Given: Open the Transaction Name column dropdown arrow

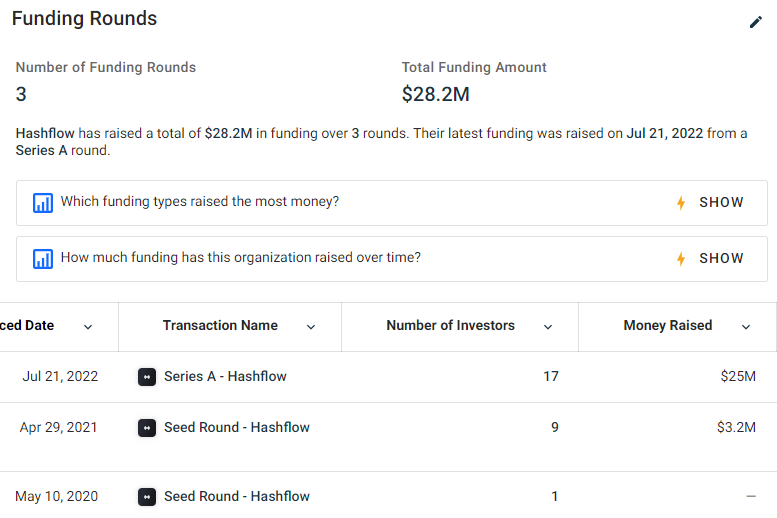Looking at the screenshot, I should [x=311, y=327].
